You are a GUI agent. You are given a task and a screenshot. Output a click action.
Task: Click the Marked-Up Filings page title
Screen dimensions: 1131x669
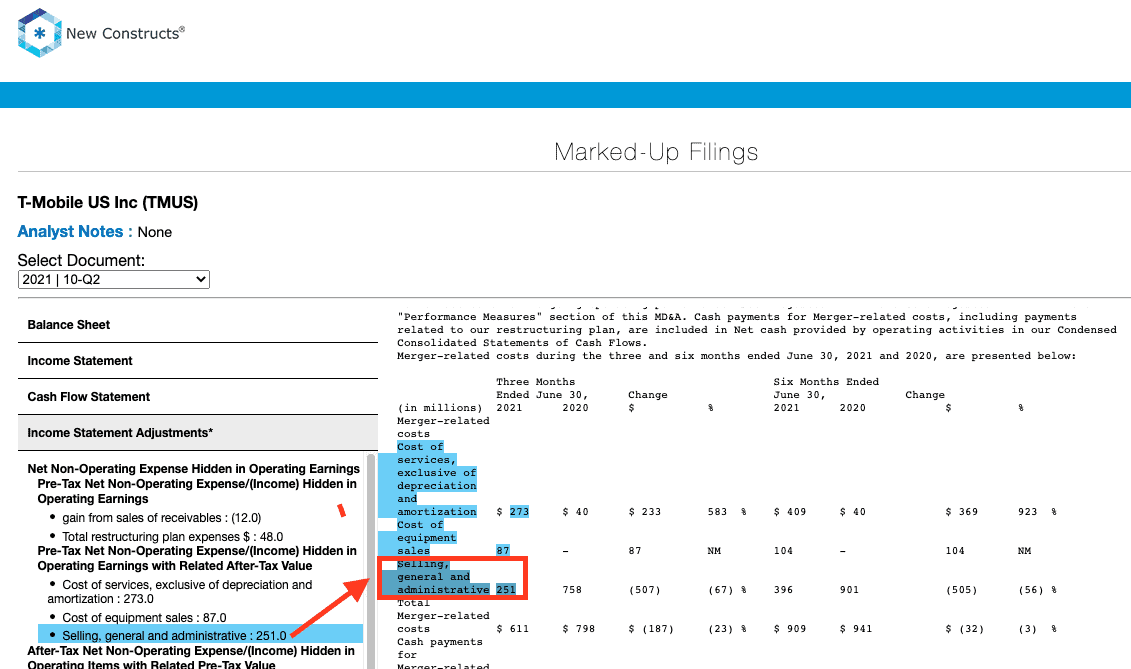[x=656, y=152]
